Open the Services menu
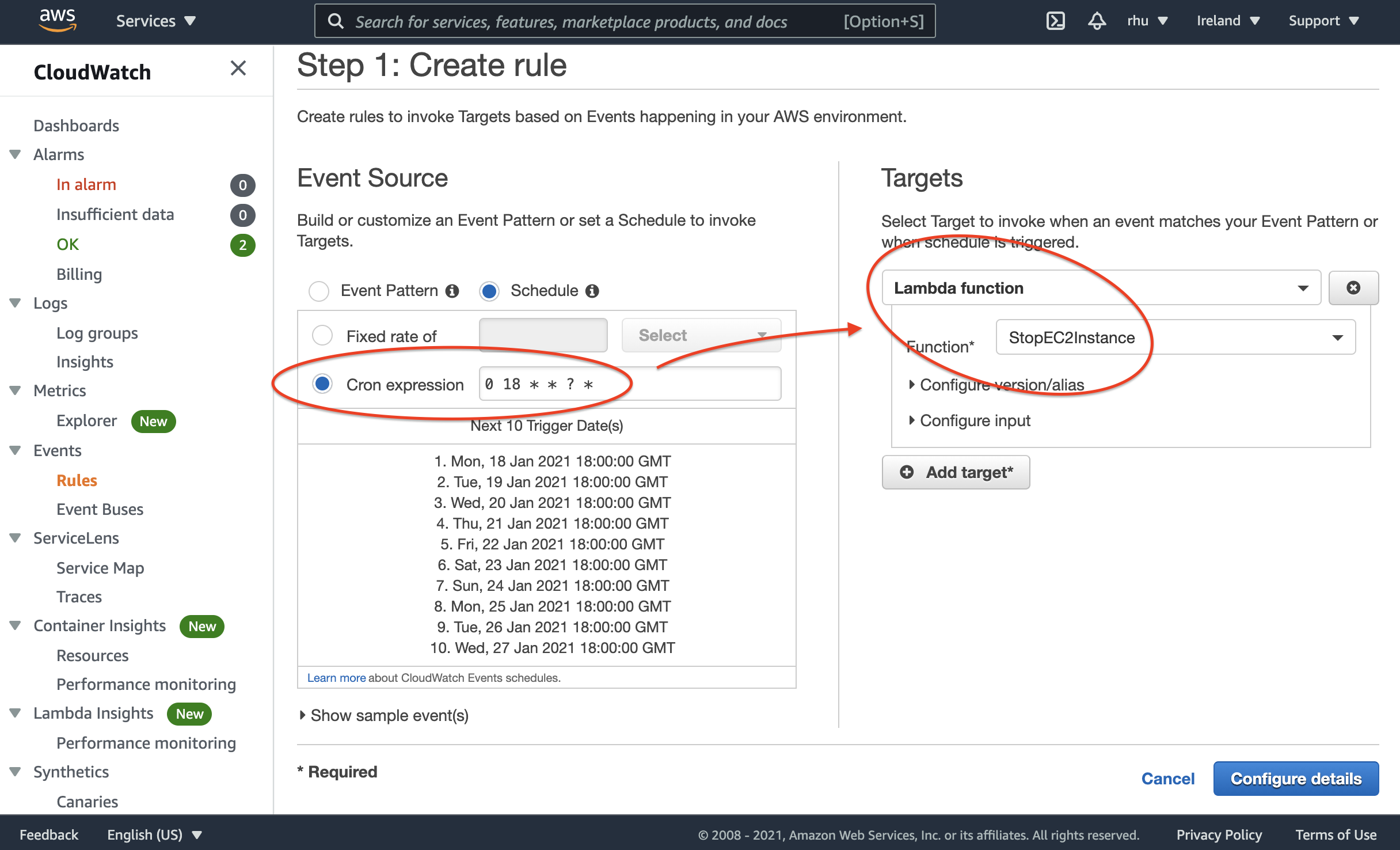 coord(156,21)
